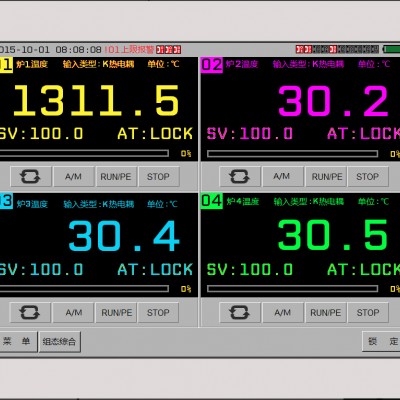Click the yellow 01 channel number badge

6,65
